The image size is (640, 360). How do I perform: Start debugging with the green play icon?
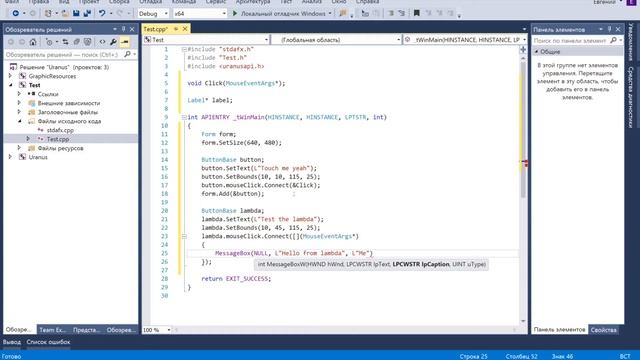point(235,13)
